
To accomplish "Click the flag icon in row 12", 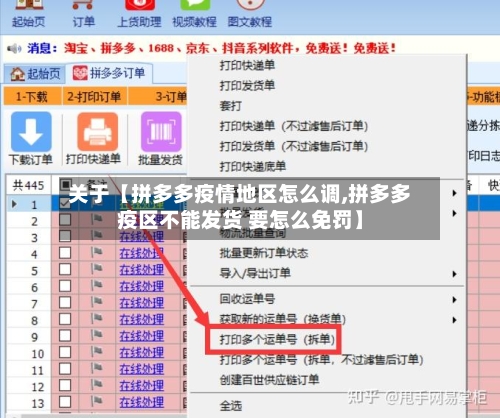I will (96, 385).
